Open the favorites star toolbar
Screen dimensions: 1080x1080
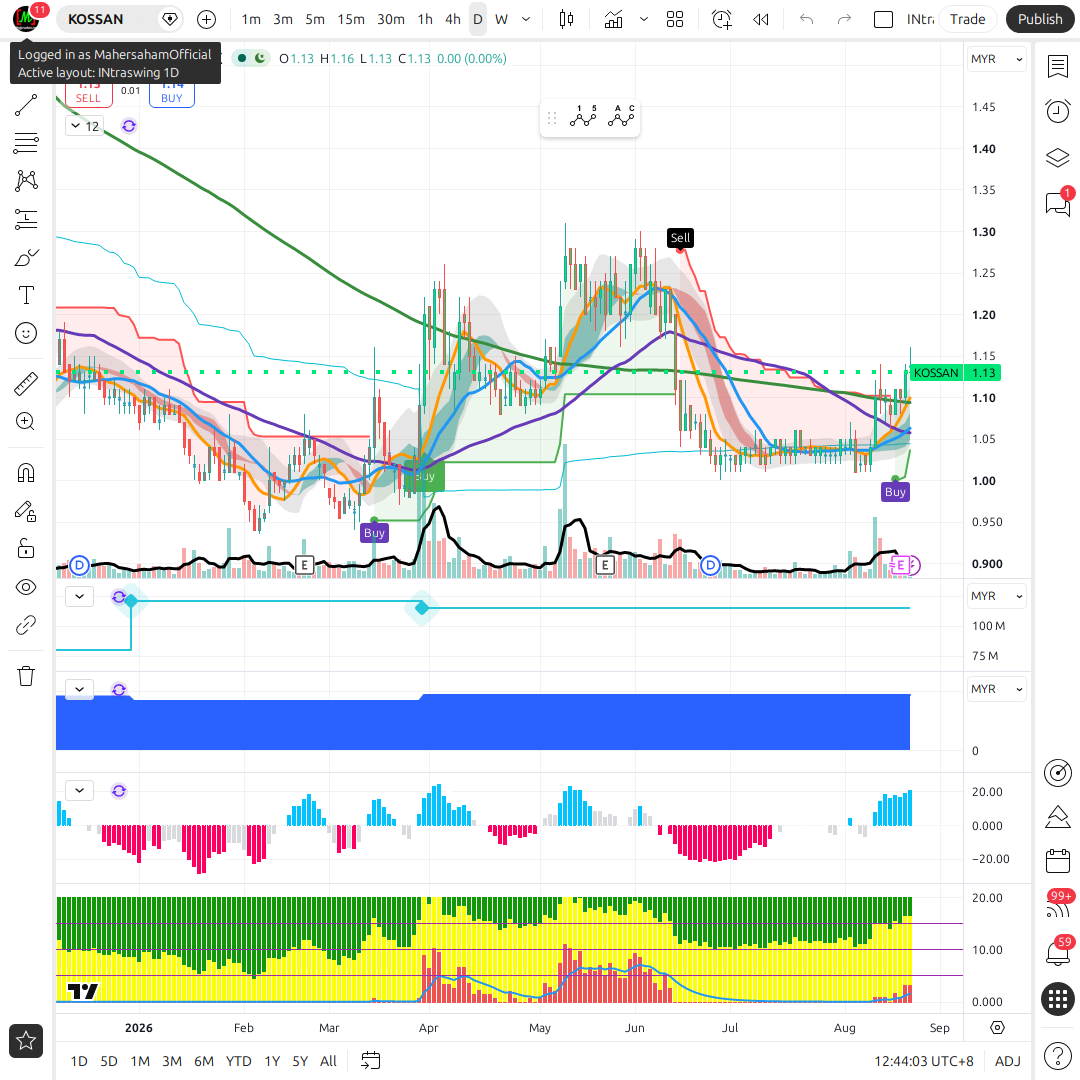[26, 1041]
